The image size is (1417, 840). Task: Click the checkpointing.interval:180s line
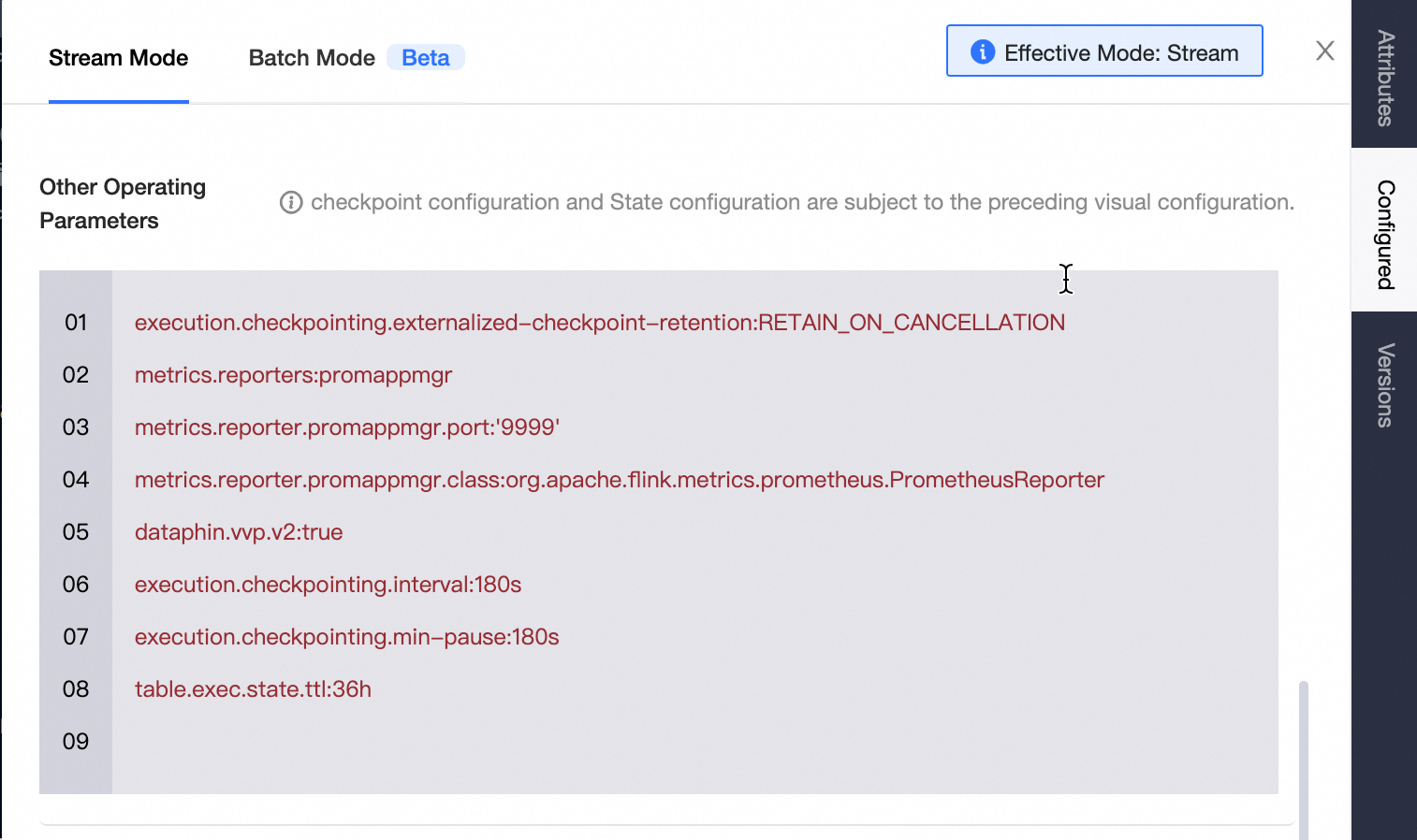point(328,585)
